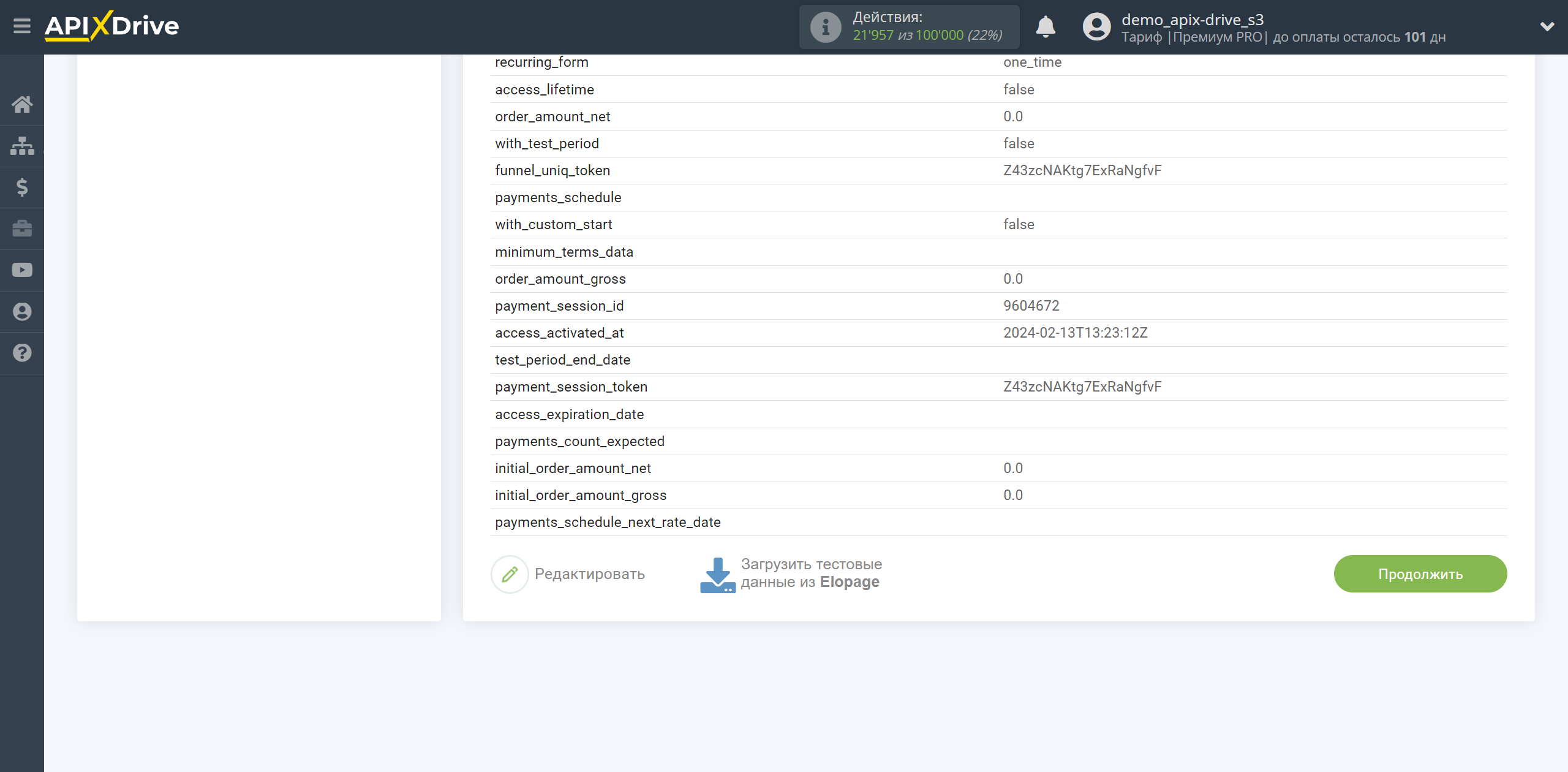Viewport: 1568px width, 772px height.
Task: Click the user avatar icon
Action: point(1096,27)
